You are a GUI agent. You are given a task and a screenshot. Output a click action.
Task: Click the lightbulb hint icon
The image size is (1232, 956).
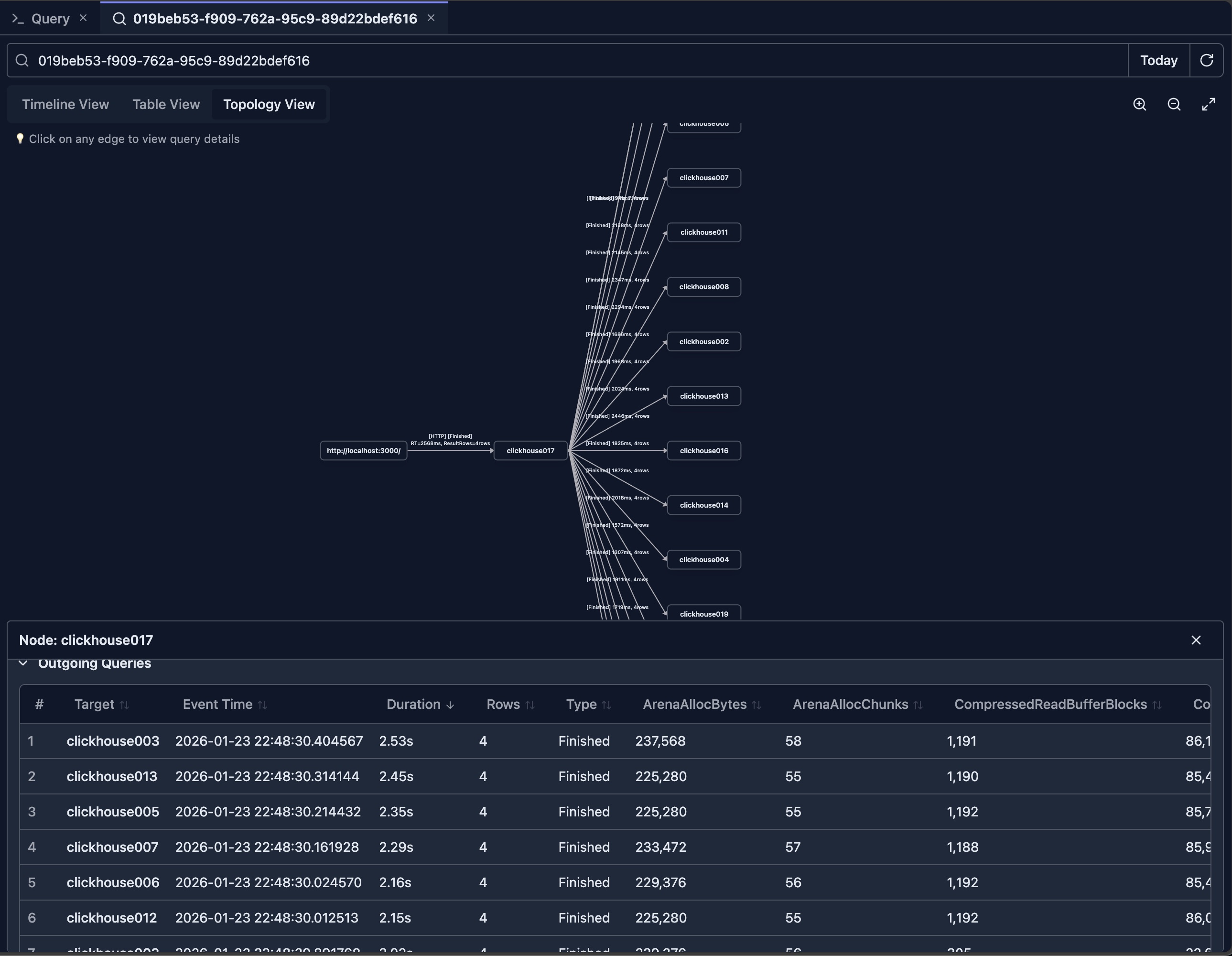(x=20, y=139)
